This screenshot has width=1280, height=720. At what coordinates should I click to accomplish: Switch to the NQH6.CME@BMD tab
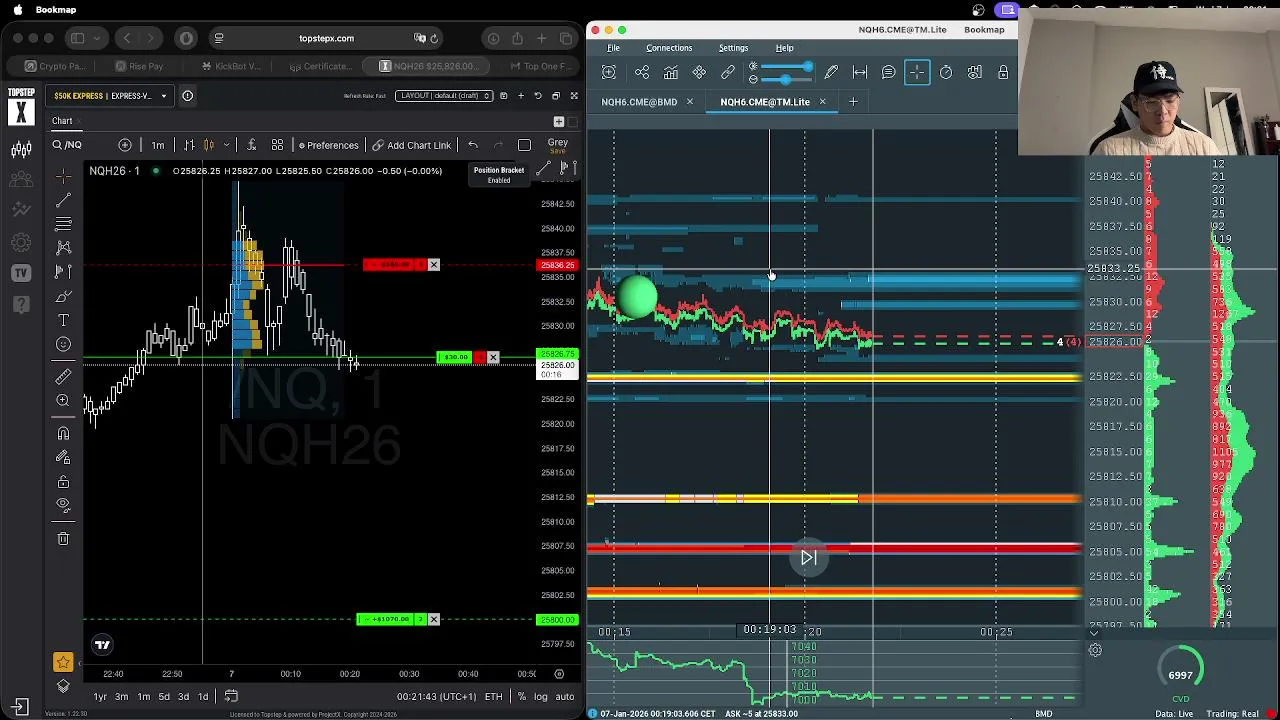click(639, 102)
